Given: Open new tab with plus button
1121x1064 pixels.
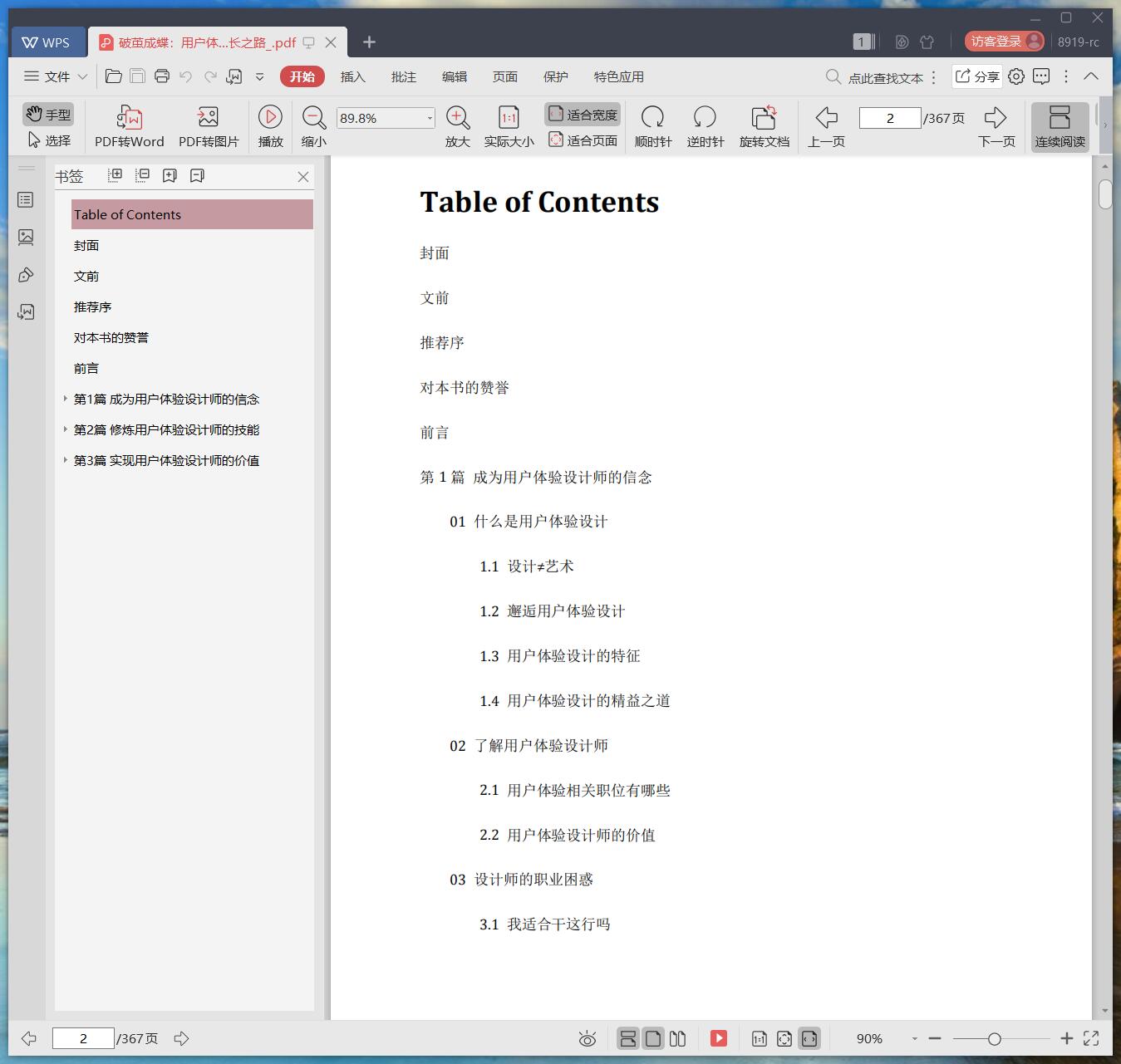Looking at the screenshot, I should 369,42.
